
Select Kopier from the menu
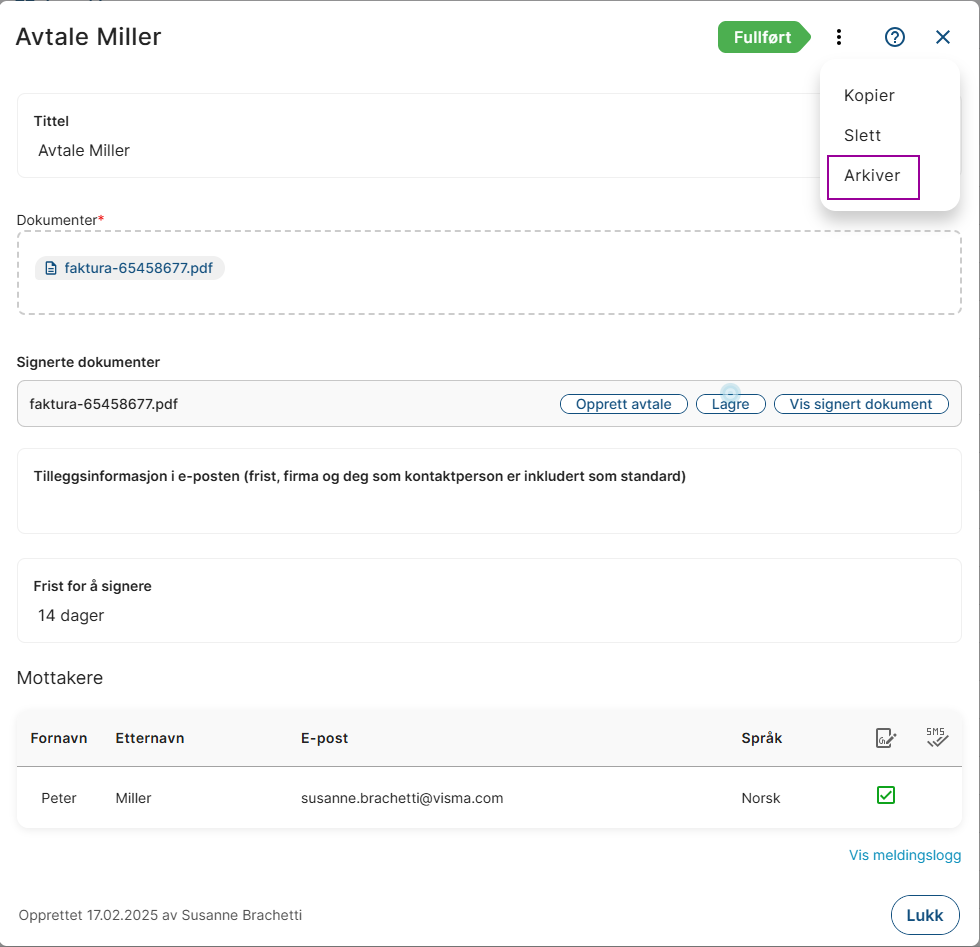[x=869, y=96]
